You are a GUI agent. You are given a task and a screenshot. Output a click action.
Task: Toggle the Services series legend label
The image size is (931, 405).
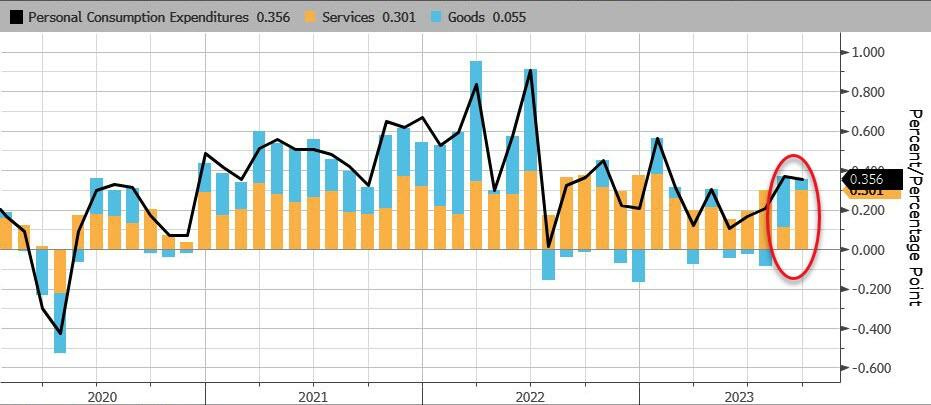point(346,15)
